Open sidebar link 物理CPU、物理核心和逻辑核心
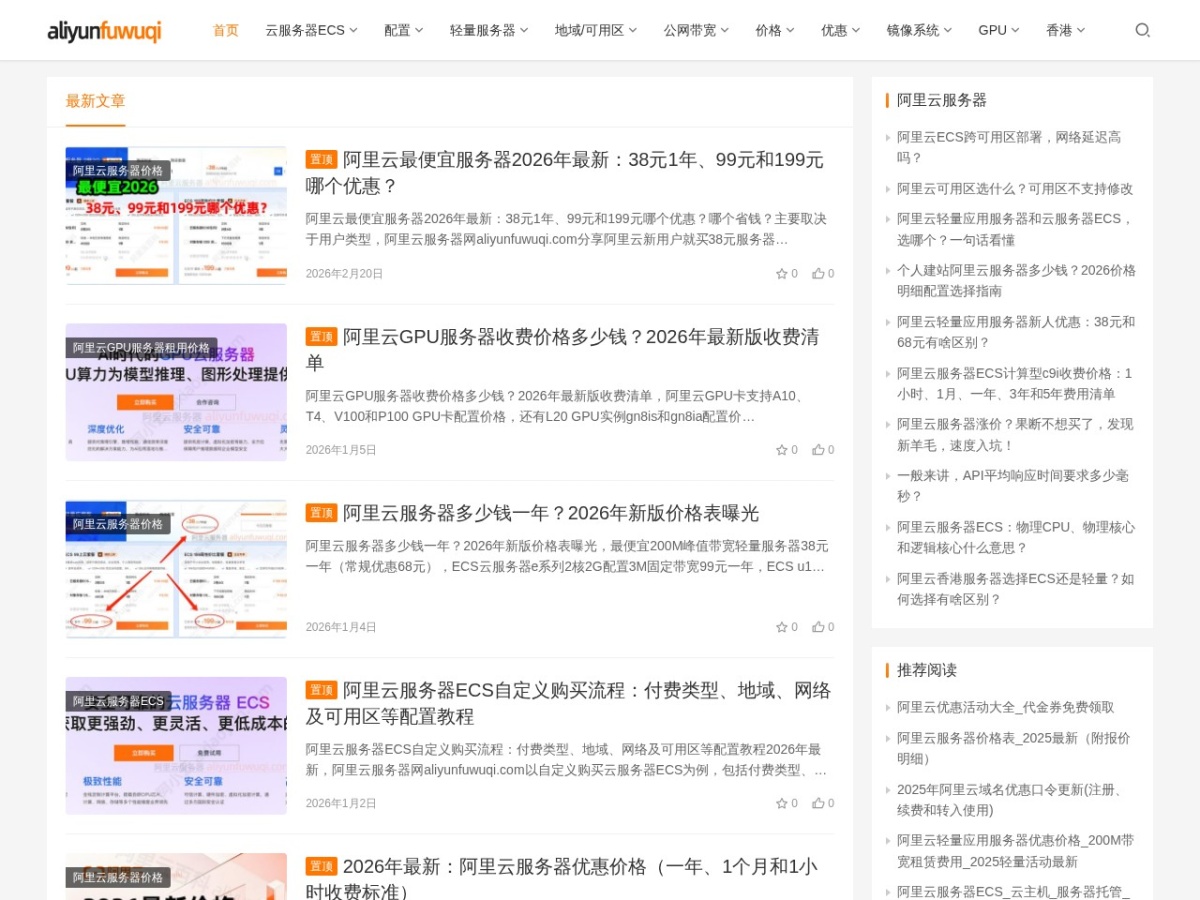Image resolution: width=1200 pixels, height=900 pixels. pyautogui.click(x=1016, y=537)
